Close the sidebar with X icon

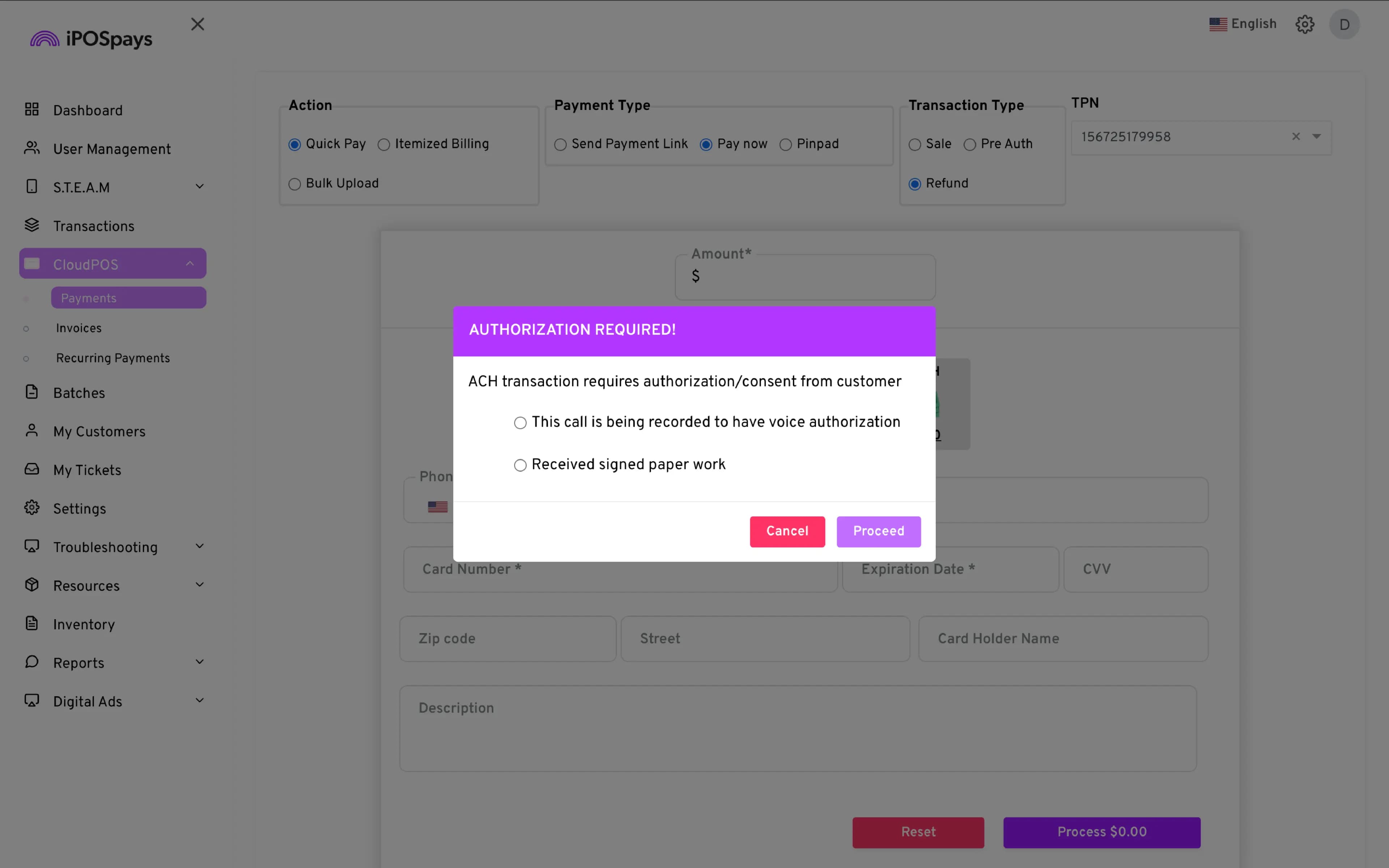197,24
